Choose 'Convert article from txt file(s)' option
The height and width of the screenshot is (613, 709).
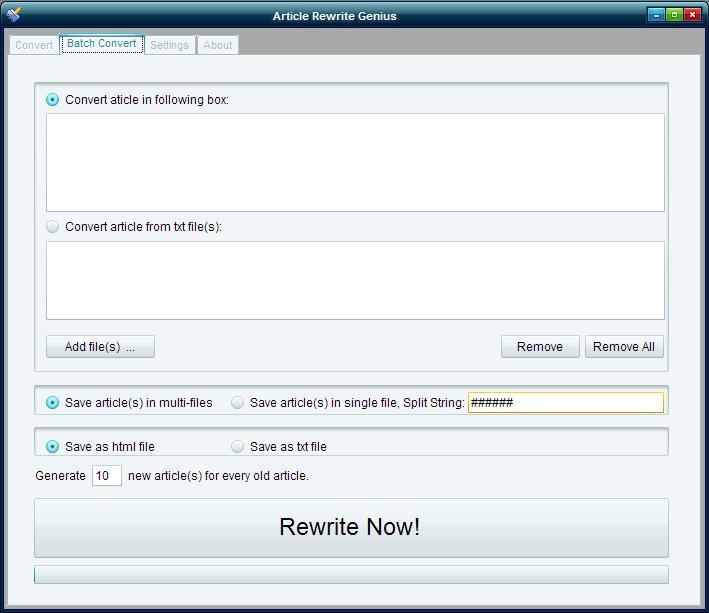click(53, 227)
